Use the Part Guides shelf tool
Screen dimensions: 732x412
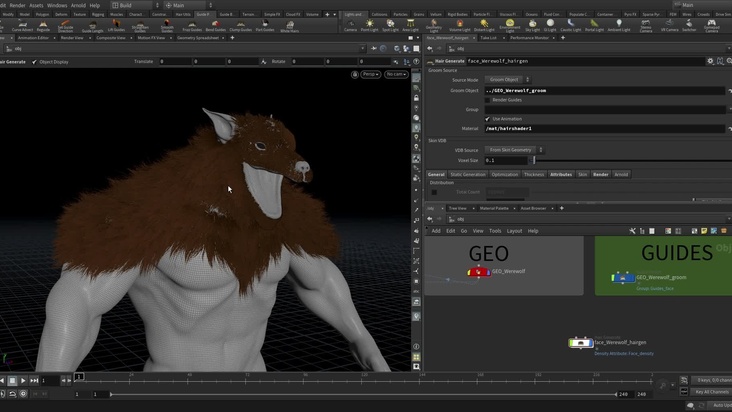pyautogui.click(x=265, y=26)
